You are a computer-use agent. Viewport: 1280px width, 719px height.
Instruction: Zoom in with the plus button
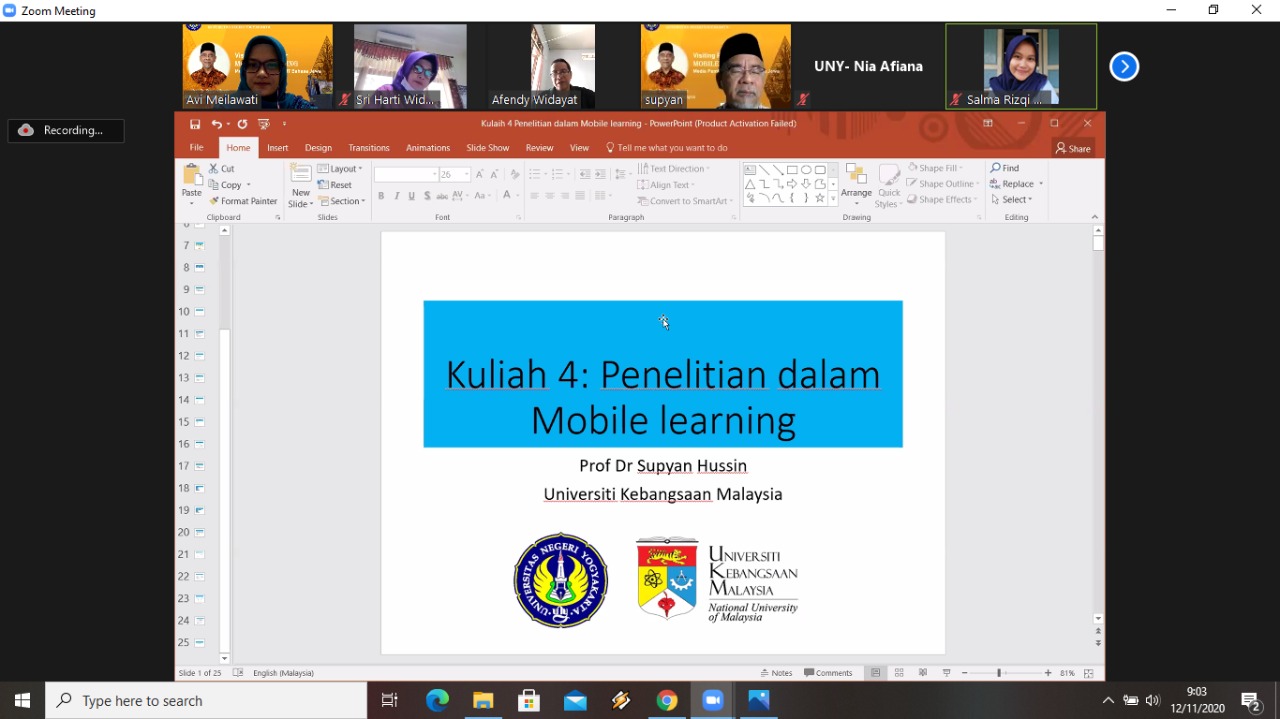click(1047, 673)
